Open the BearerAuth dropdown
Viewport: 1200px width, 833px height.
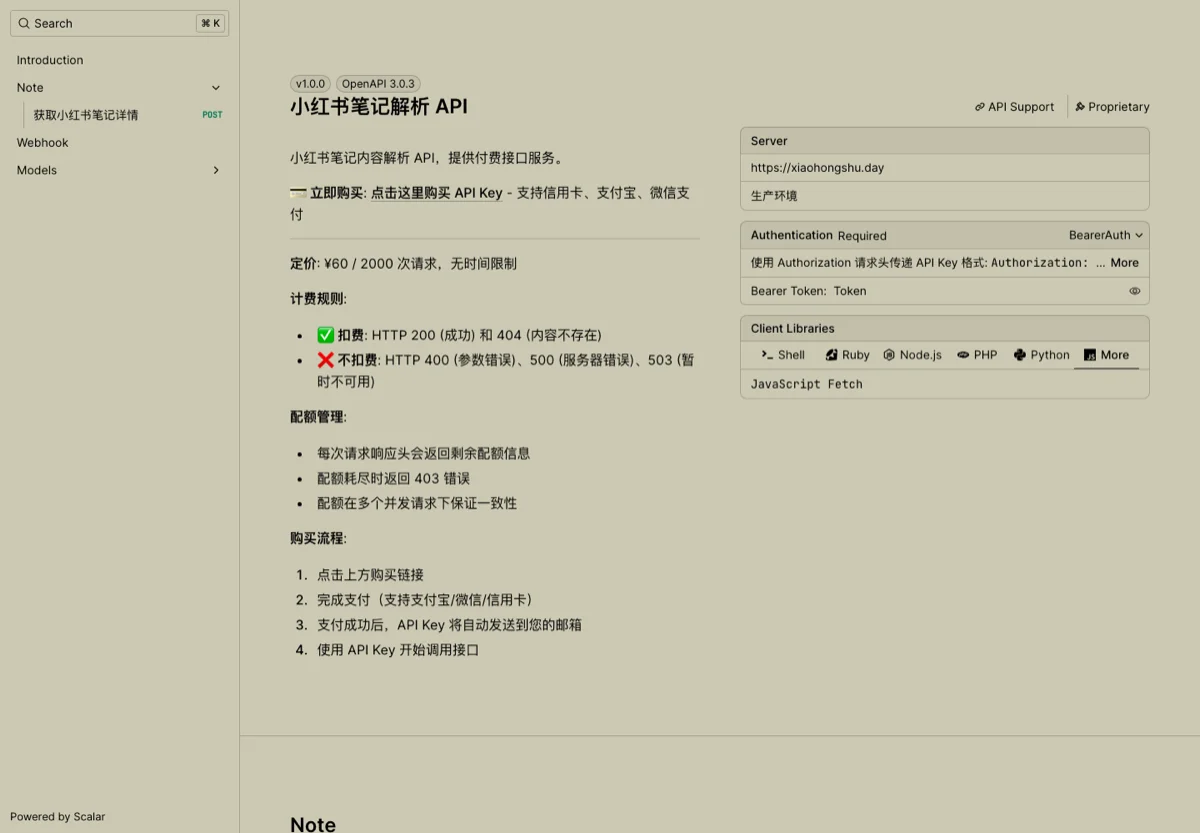(1106, 235)
